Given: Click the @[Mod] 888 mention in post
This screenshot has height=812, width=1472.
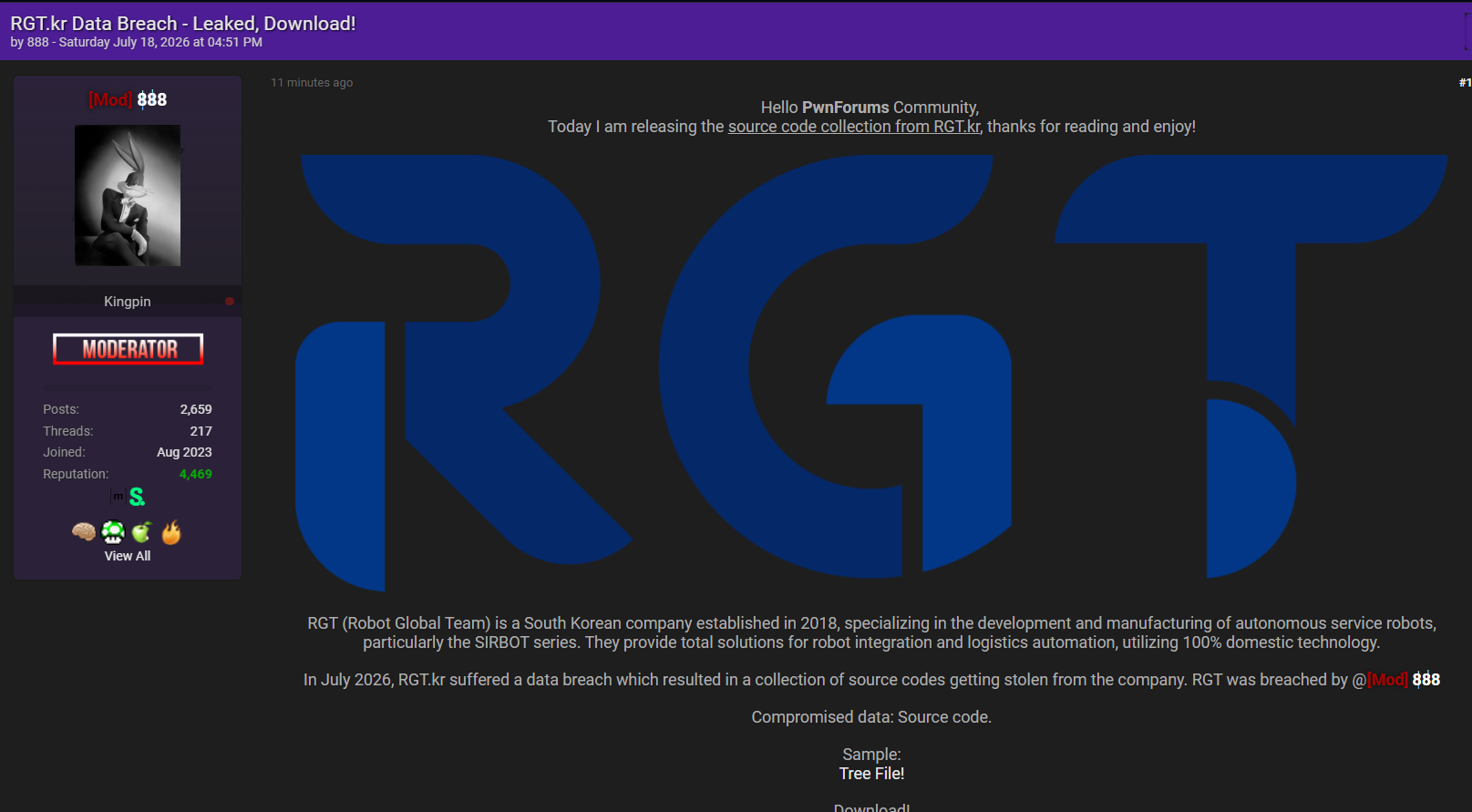Looking at the screenshot, I should (1395, 680).
